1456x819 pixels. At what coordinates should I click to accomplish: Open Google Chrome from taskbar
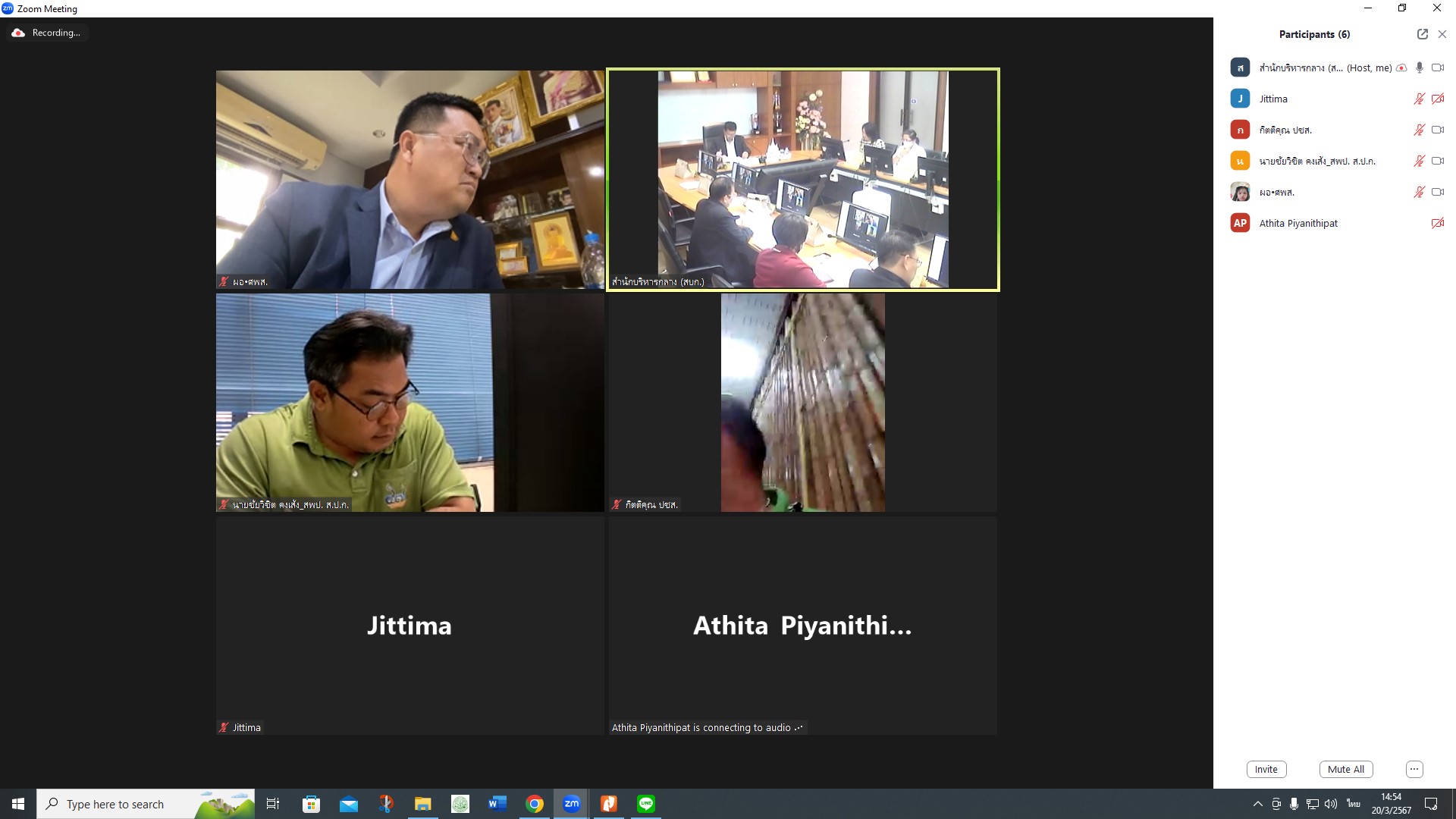pos(535,804)
